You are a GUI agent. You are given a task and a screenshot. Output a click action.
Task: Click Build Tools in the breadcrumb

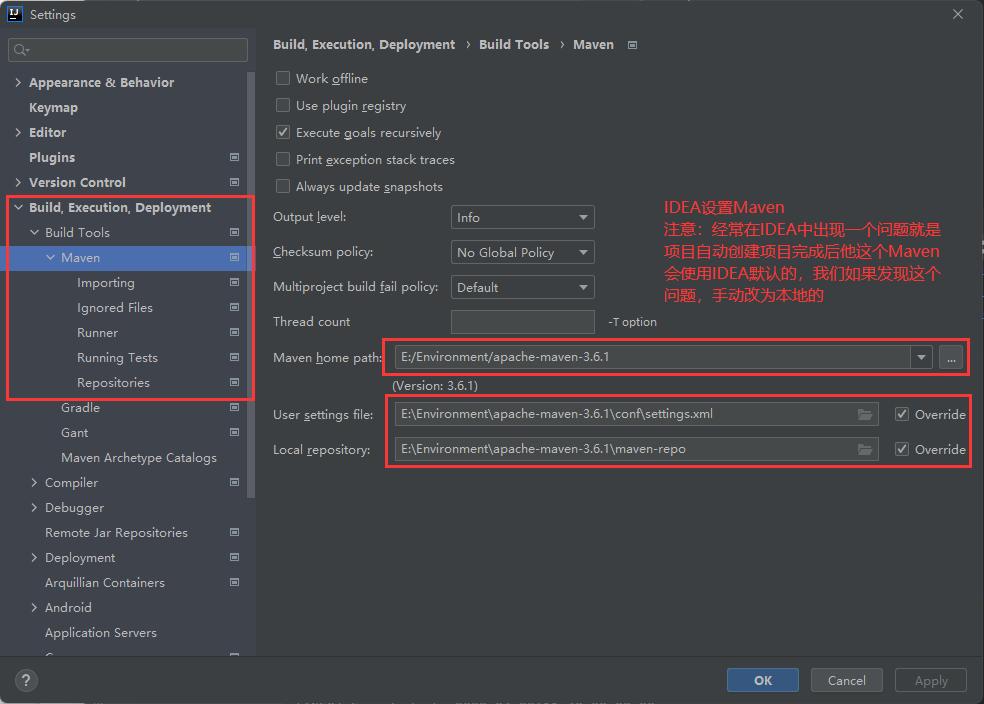tap(514, 45)
